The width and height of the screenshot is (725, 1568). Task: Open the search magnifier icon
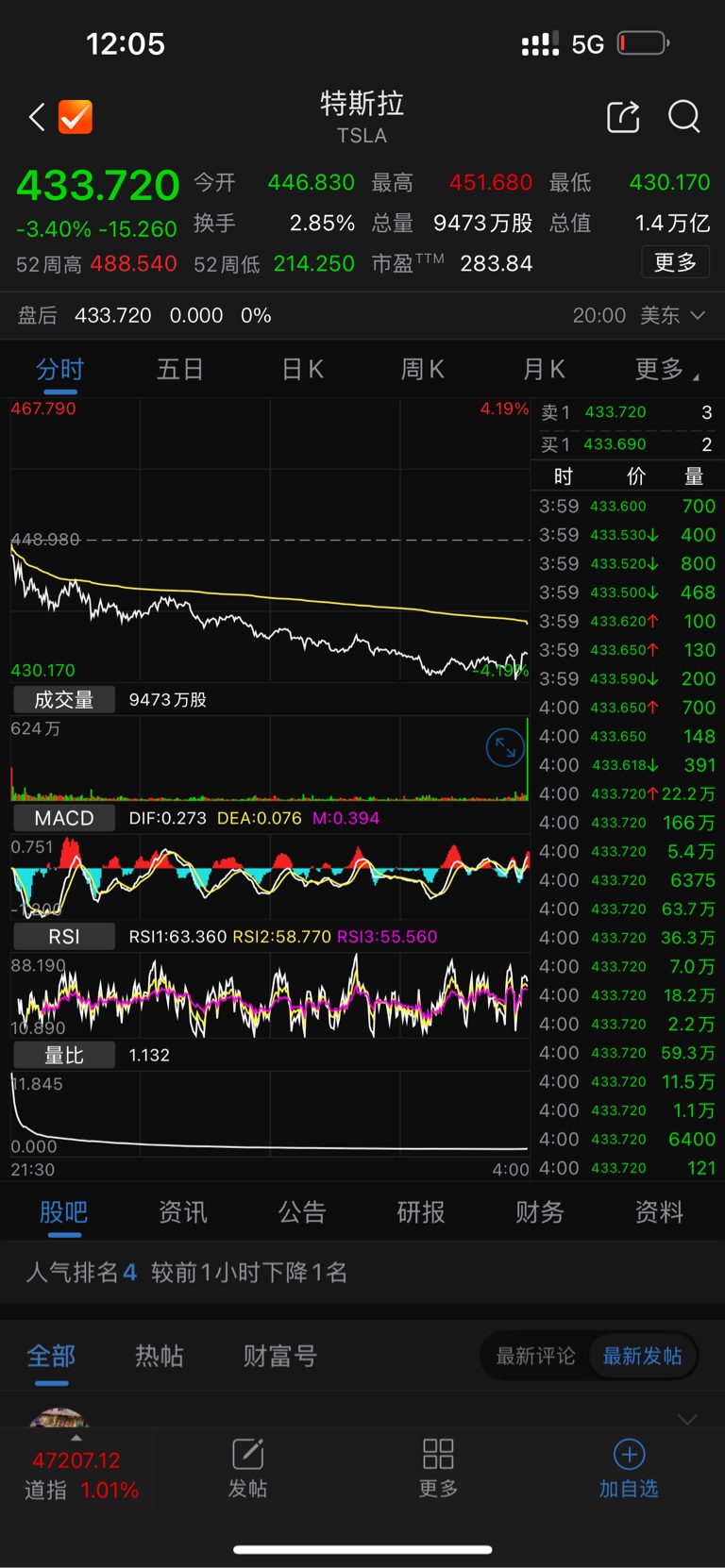pos(683,117)
